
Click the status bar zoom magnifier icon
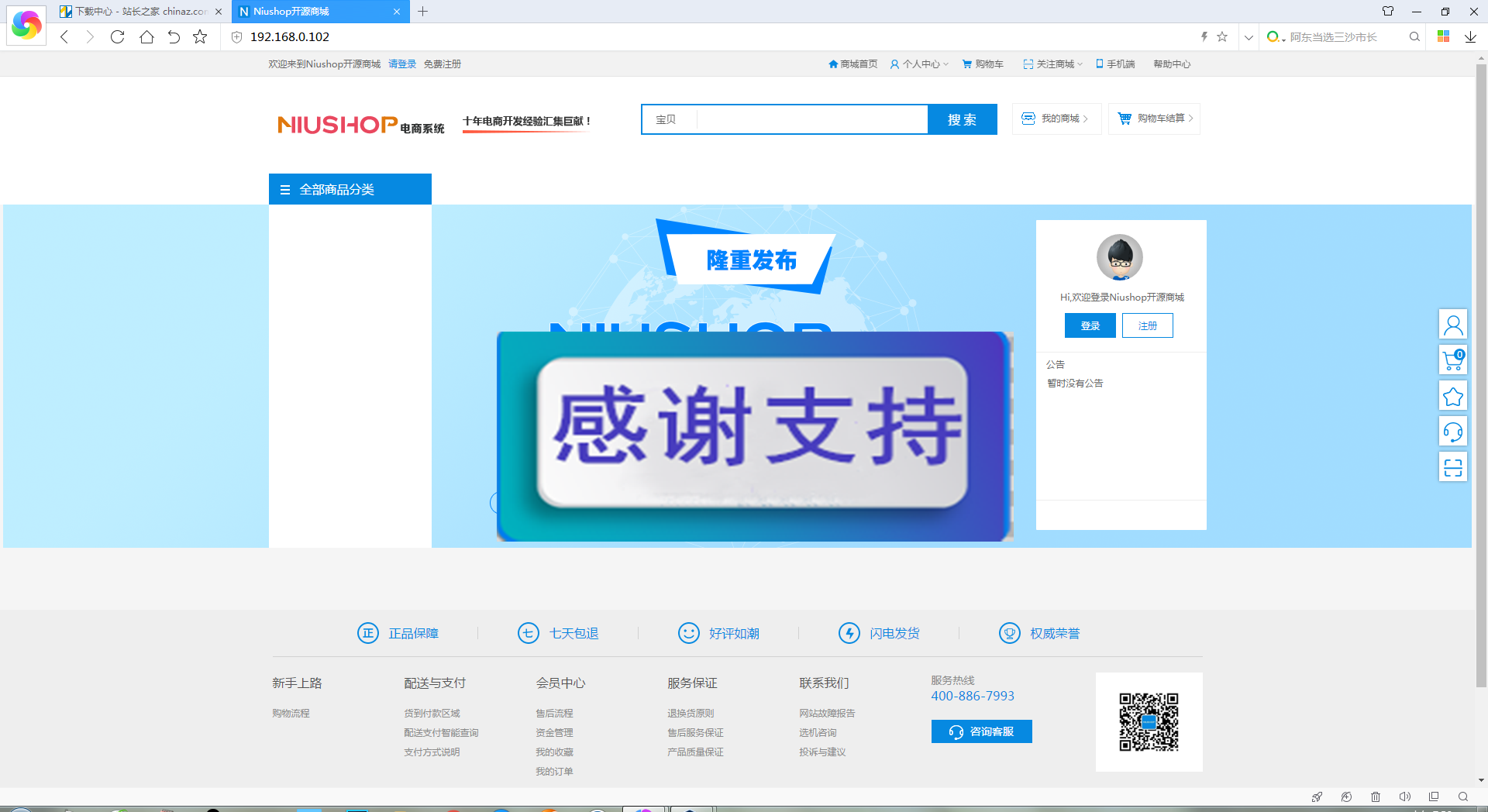click(x=1462, y=797)
